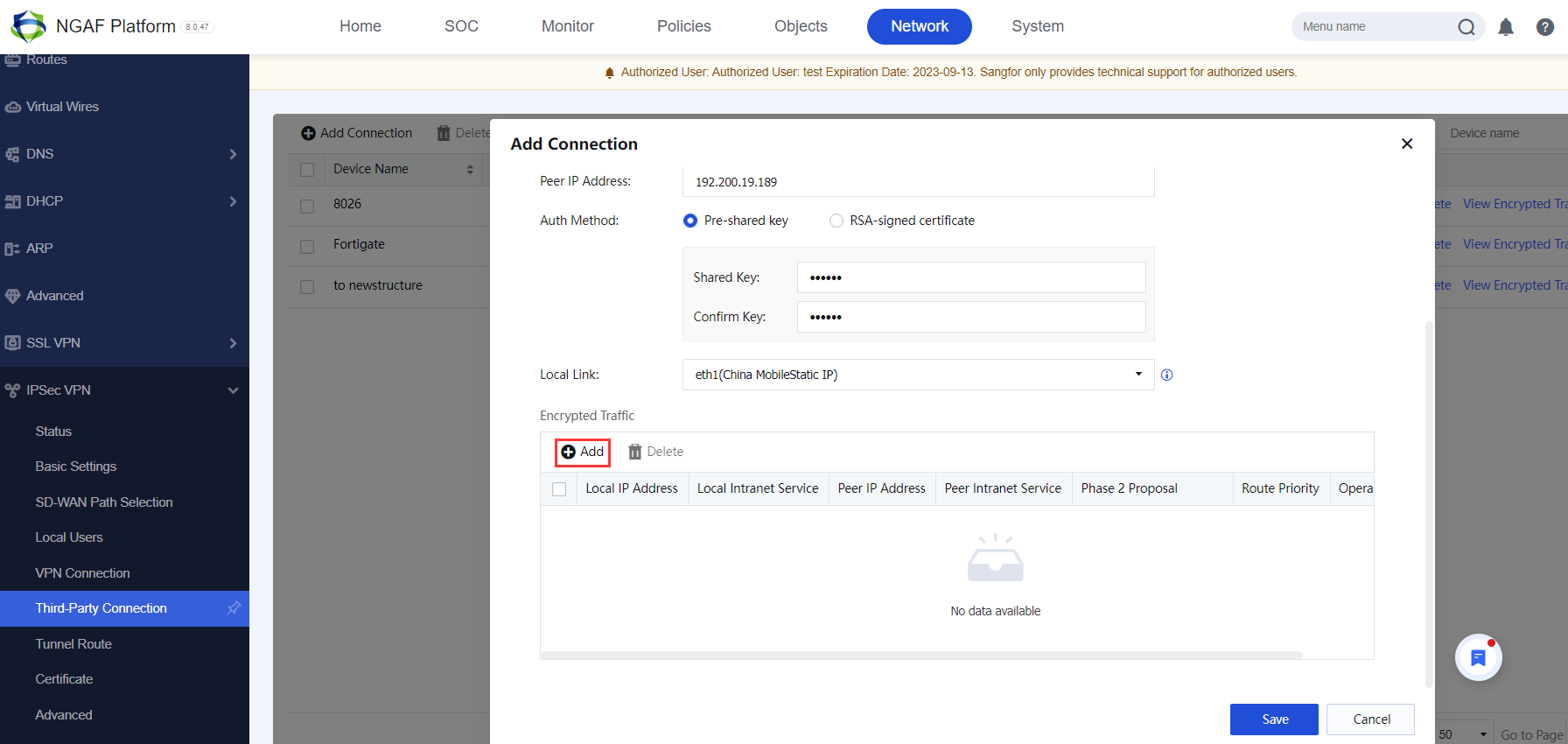
Task: Open the floating chat support icon
Action: click(1478, 658)
